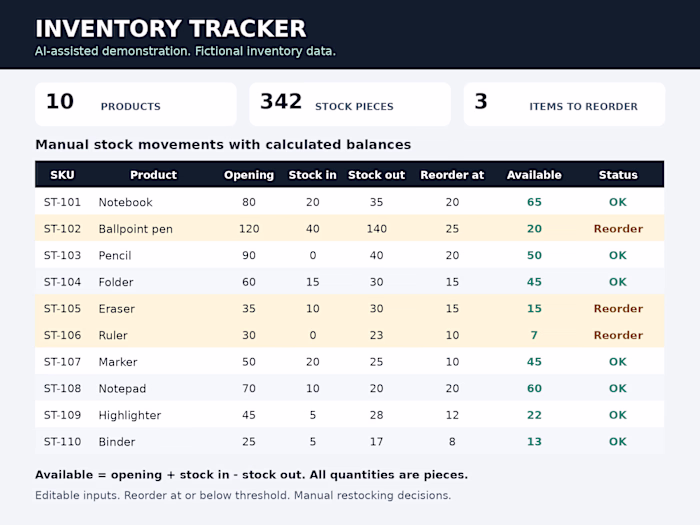Select the Notebook product cell

(125, 202)
